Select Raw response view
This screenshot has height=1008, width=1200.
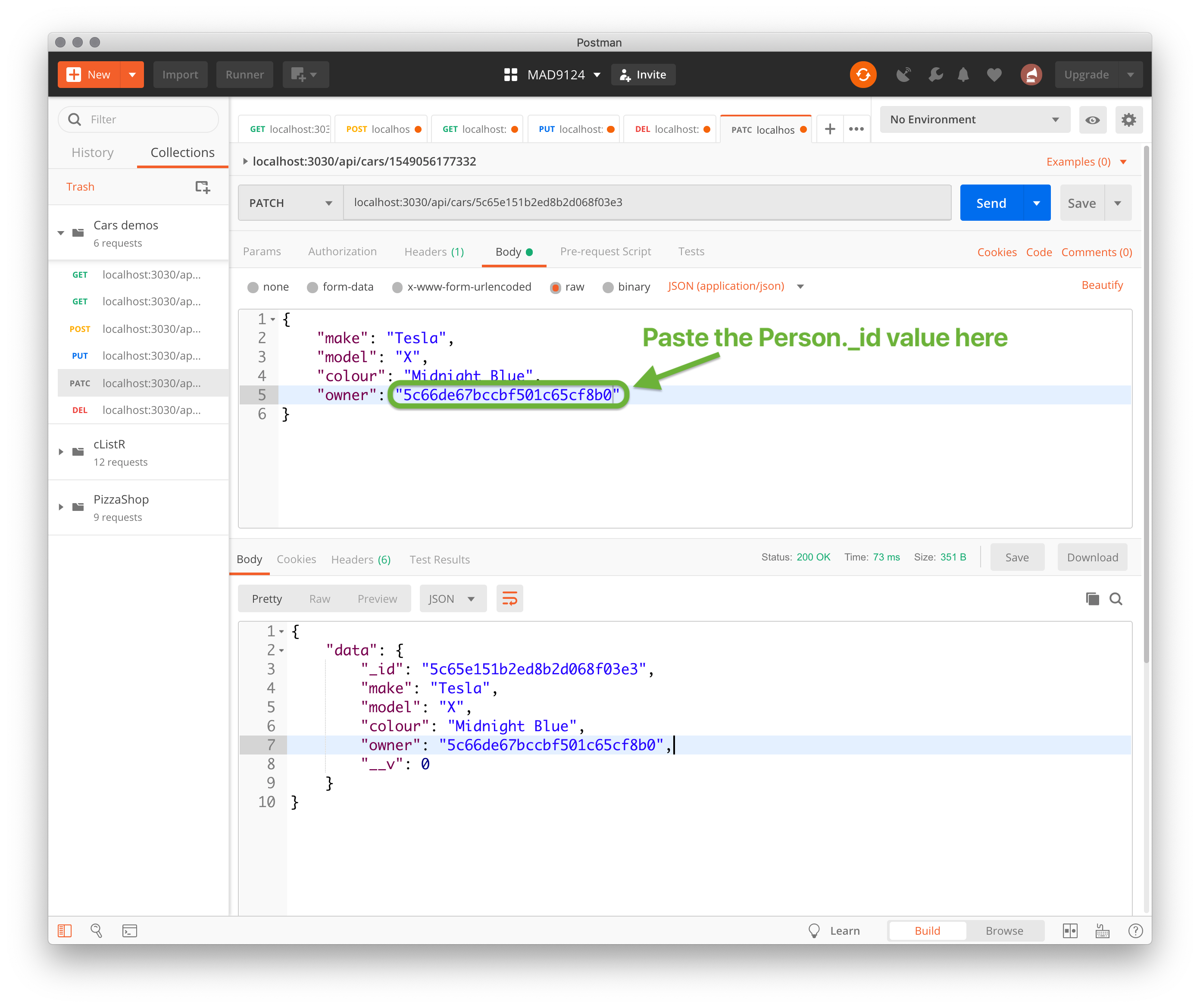tap(319, 599)
